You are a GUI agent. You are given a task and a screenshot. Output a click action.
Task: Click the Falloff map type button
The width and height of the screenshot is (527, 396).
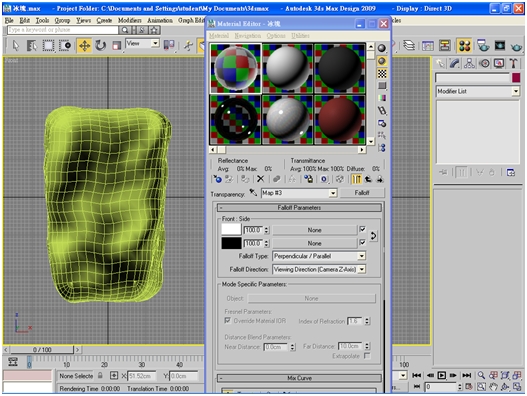tap(362, 193)
